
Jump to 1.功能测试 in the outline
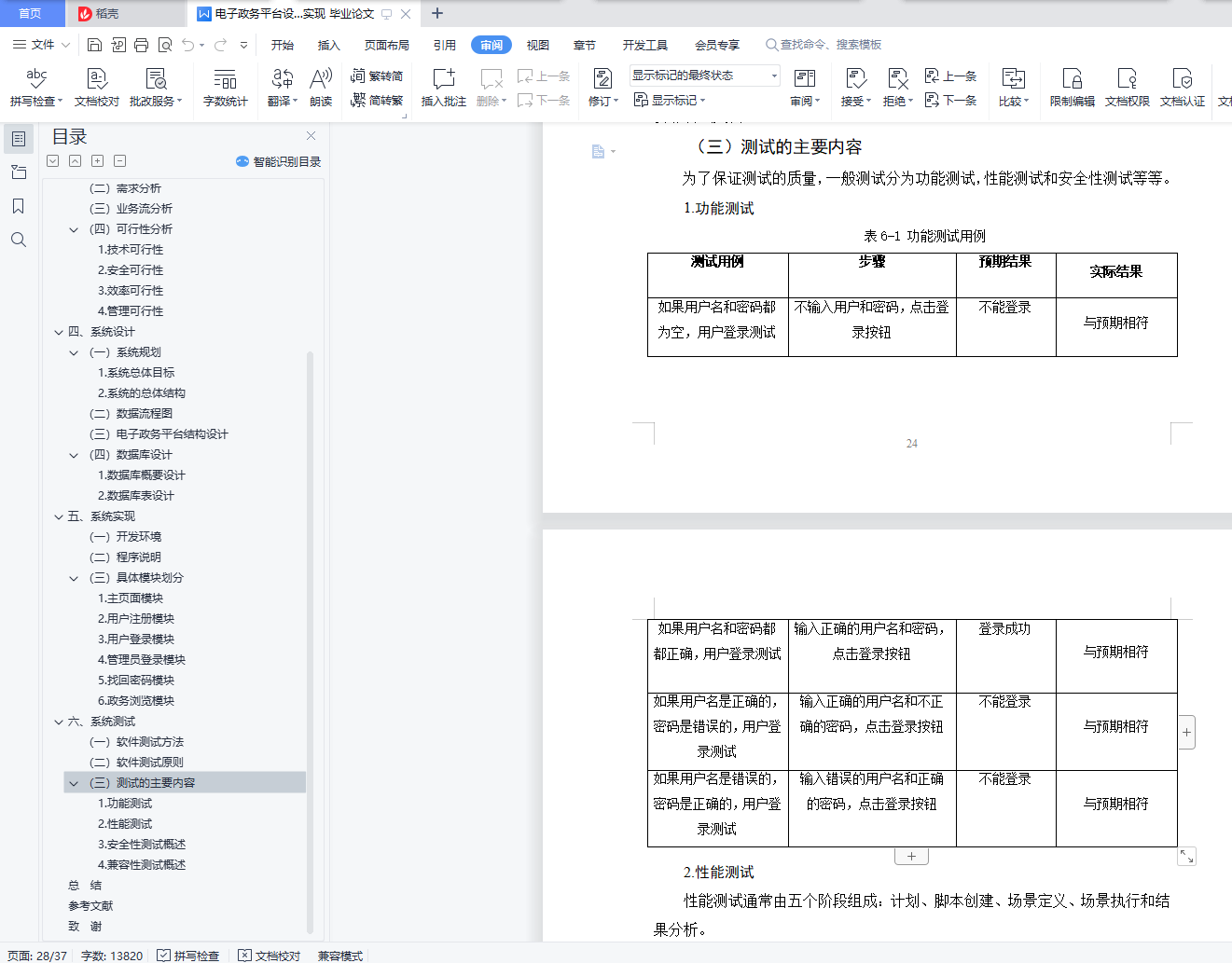[125, 804]
